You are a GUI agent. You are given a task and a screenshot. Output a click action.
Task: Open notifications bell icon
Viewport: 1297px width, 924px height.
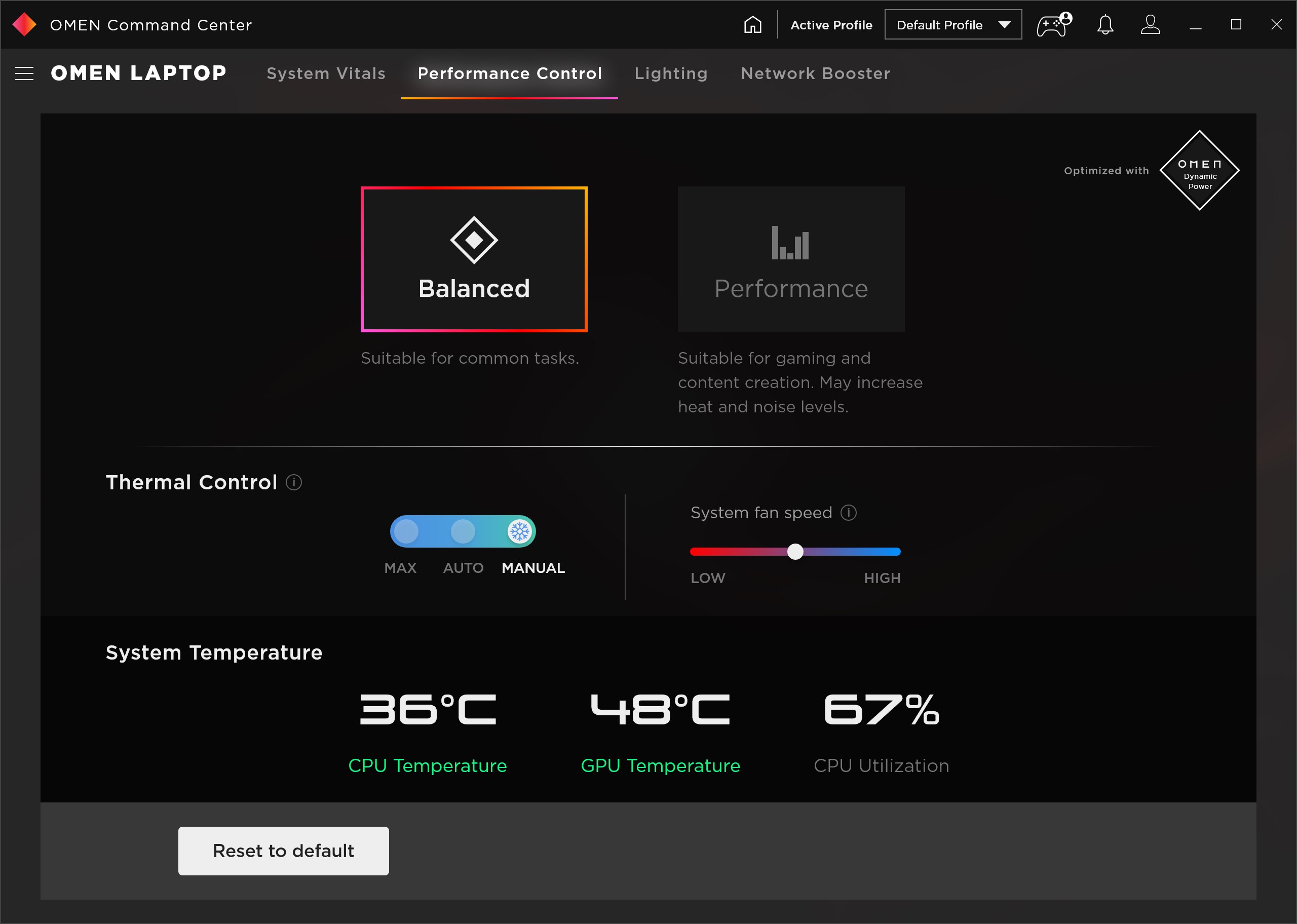[x=1104, y=25]
